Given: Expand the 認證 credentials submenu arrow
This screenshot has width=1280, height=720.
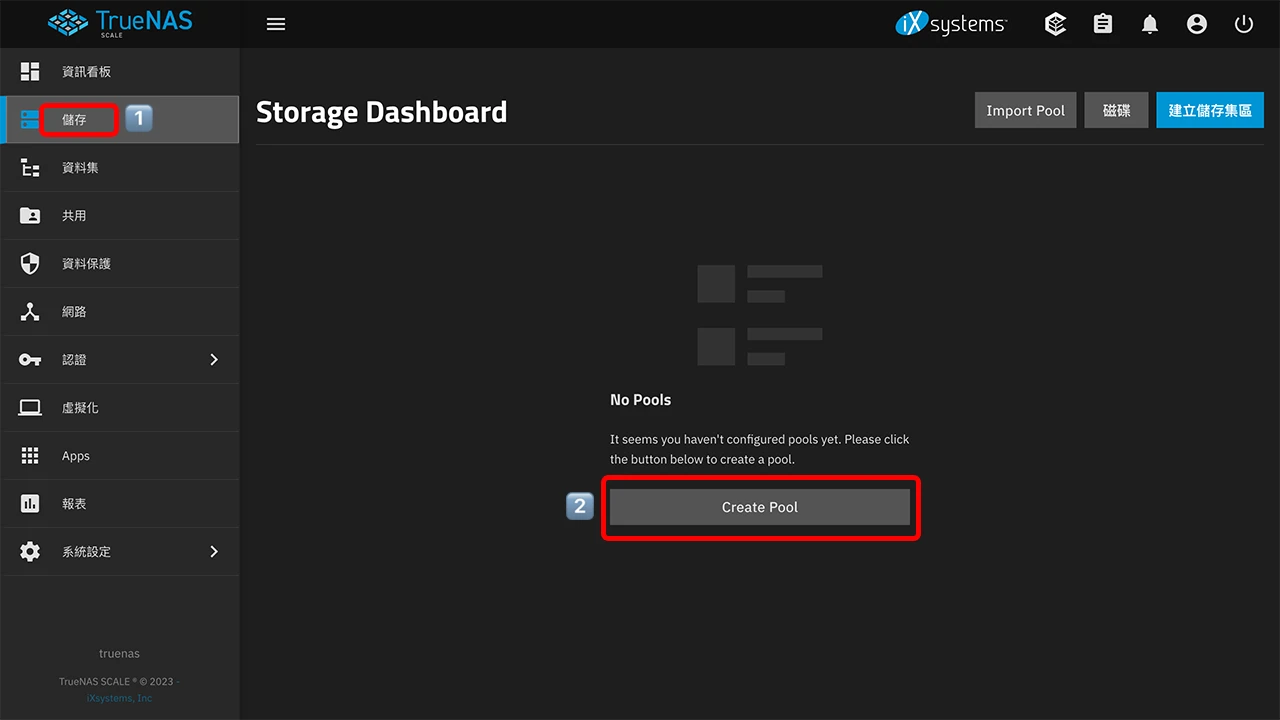Looking at the screenshot, I should point(214,360).
